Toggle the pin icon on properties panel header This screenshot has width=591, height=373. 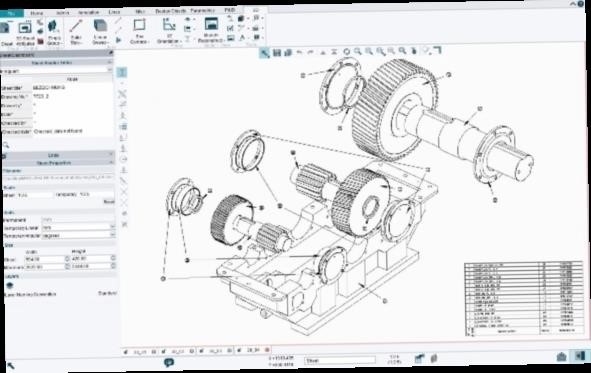point(110,53)
